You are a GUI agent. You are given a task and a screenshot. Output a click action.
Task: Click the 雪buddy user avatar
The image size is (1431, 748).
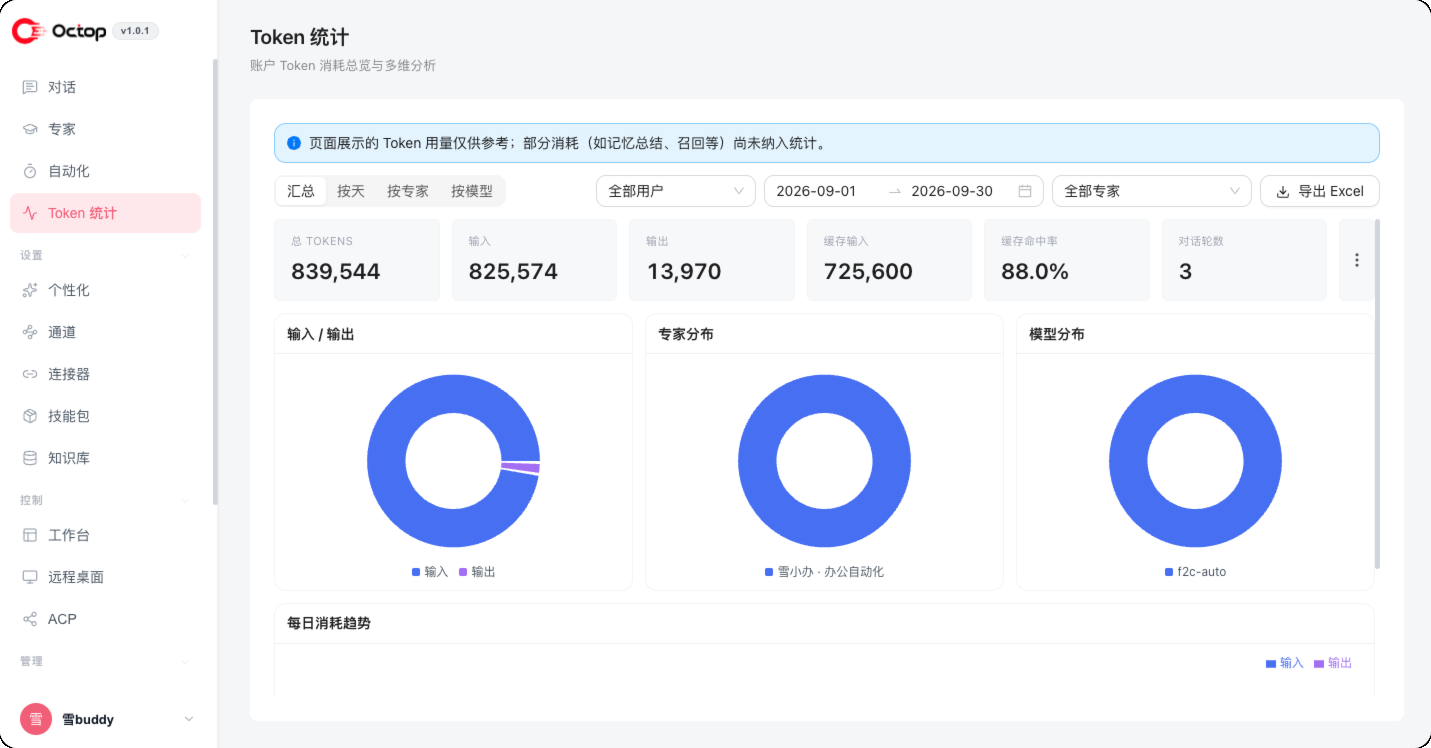coord(36,719)
